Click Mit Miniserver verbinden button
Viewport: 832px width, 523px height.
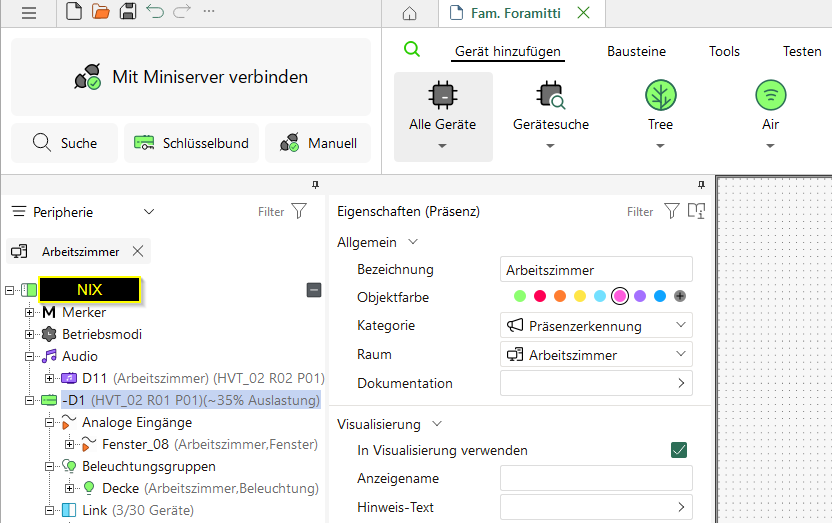pyautogui.click(x=191, y=77)
